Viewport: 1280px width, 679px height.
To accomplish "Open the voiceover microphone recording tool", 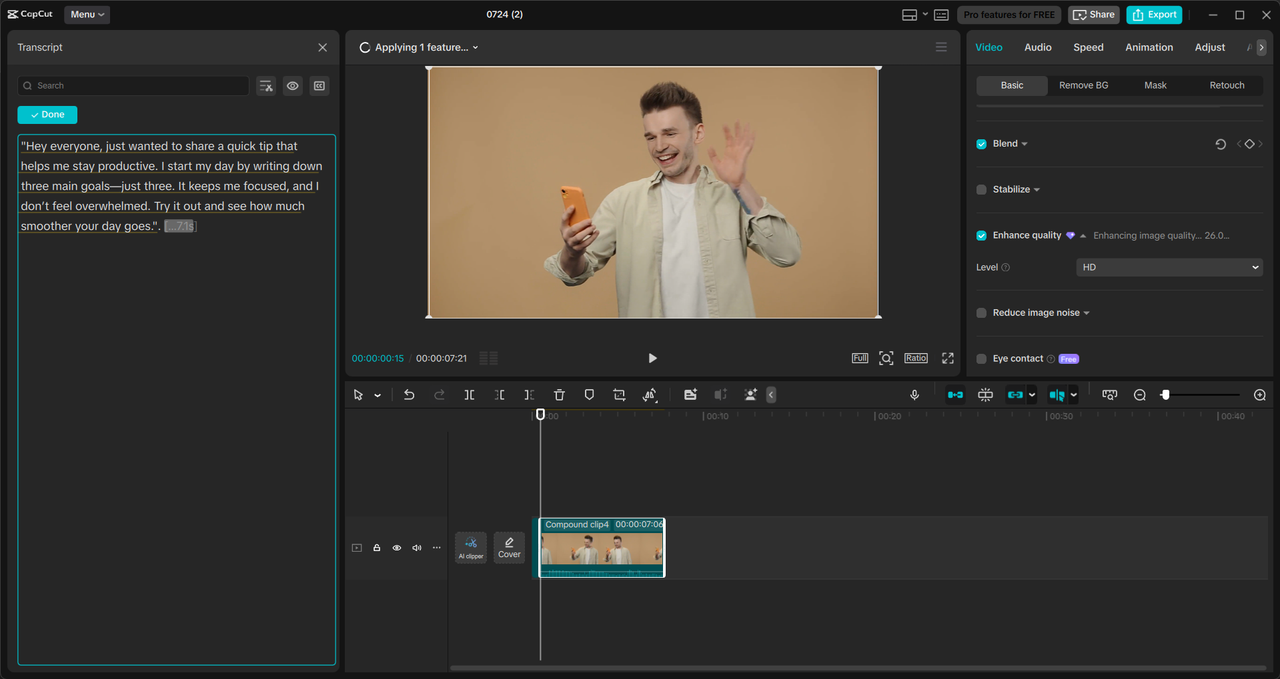I will [914, 394].
